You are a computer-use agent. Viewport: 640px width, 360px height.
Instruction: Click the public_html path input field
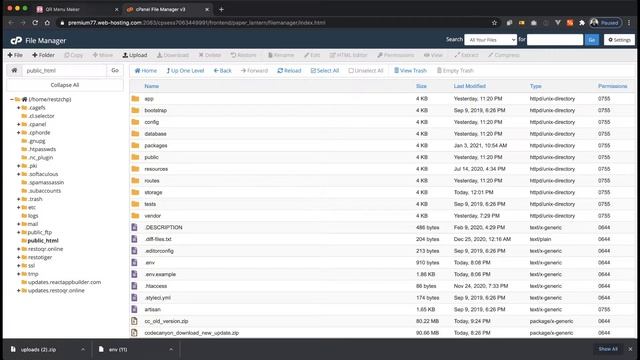coord(64,71)
